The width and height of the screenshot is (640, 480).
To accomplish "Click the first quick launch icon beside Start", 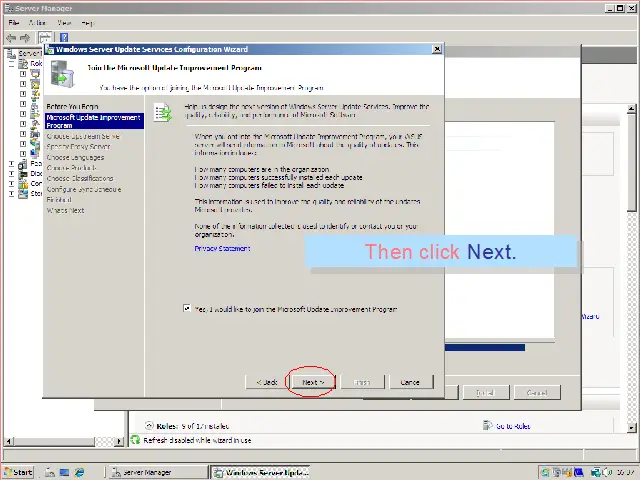I will tap(50, 472).
